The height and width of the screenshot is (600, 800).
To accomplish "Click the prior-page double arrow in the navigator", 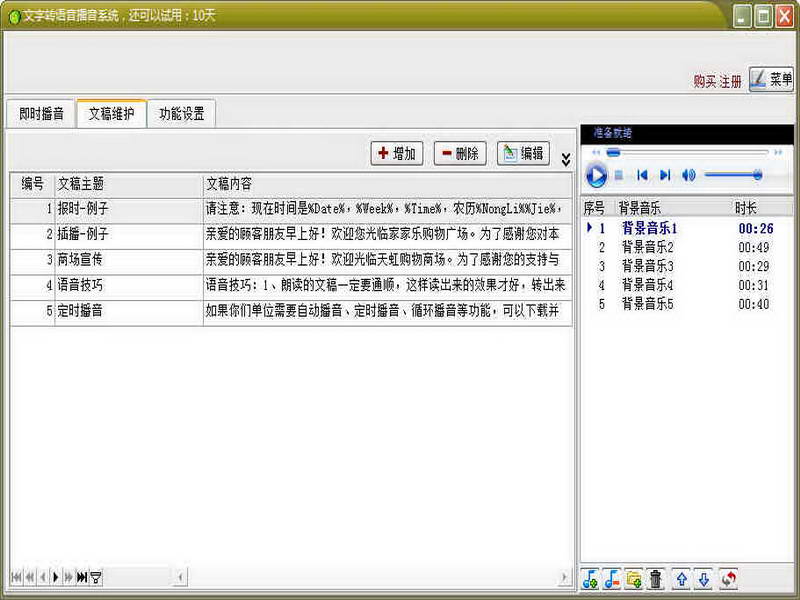I will (x=30, y=577).
